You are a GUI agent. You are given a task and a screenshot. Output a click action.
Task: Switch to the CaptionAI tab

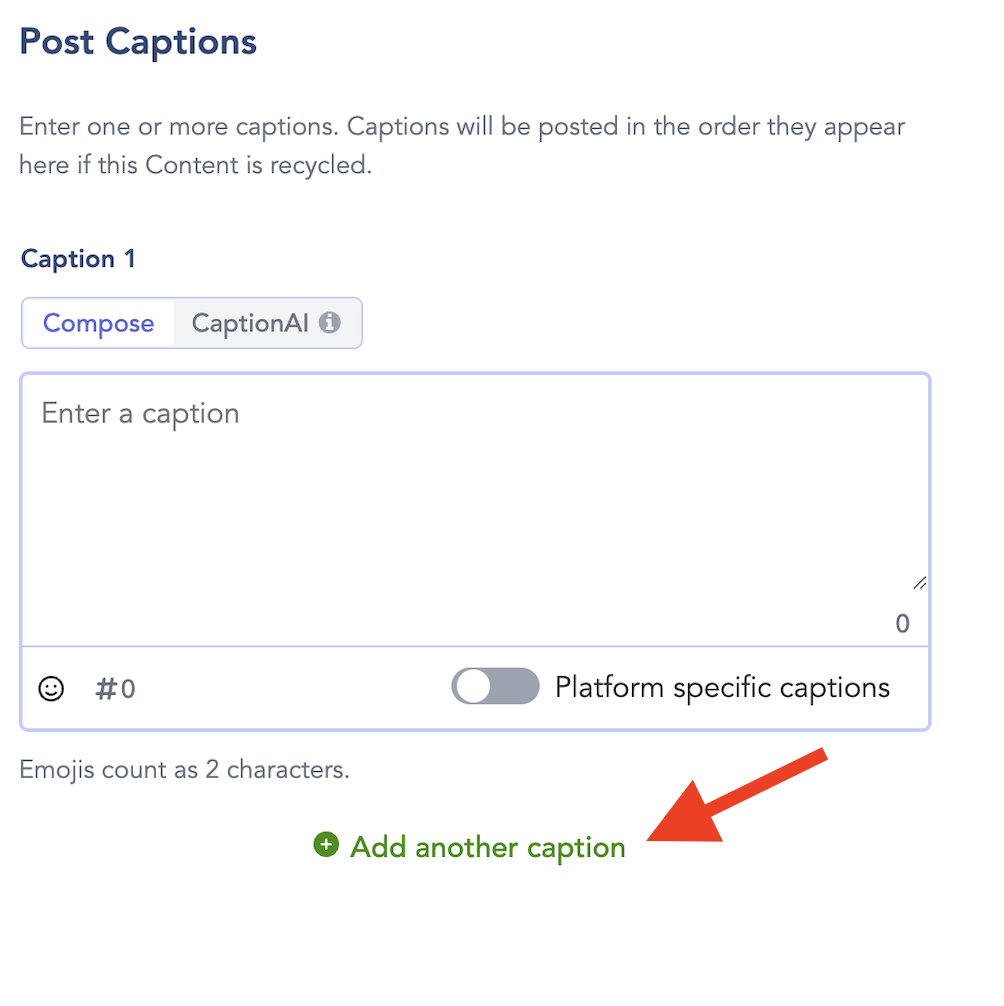click(267, 323)
